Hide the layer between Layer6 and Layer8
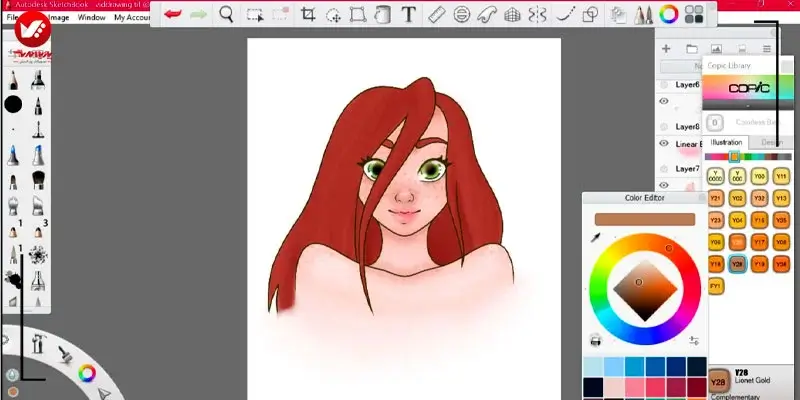Viewport: 800px width, 400px height. coord(664,101)
